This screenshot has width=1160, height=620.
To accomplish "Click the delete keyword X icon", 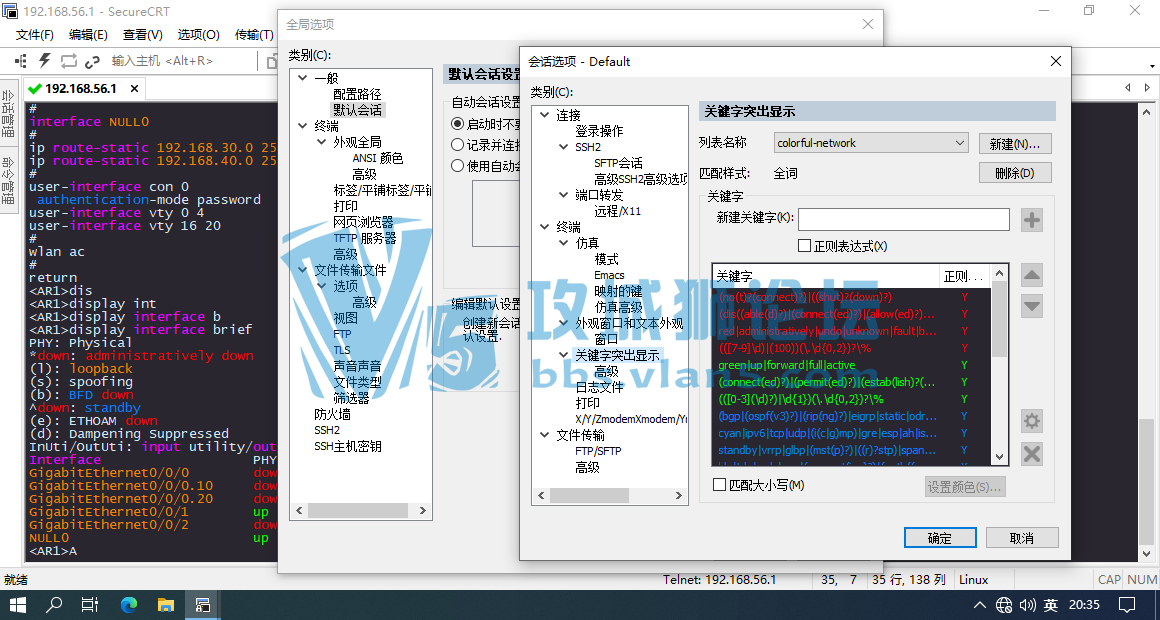I will (1032, 454).
